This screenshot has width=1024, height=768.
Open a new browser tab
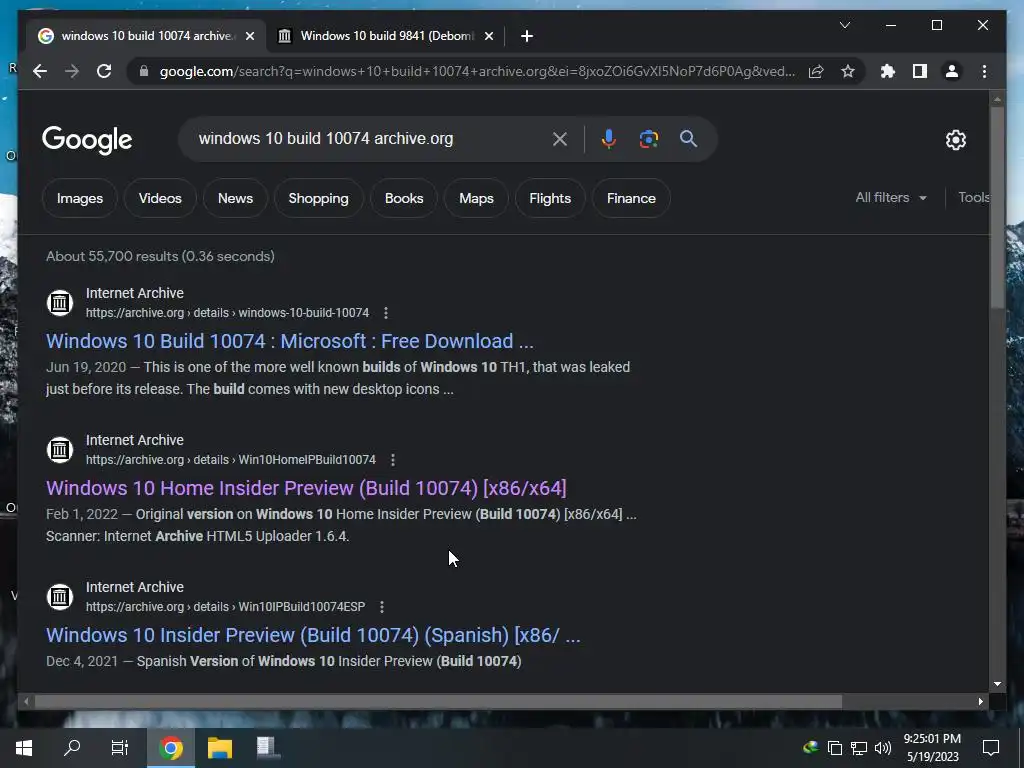(x=527, y=36)
